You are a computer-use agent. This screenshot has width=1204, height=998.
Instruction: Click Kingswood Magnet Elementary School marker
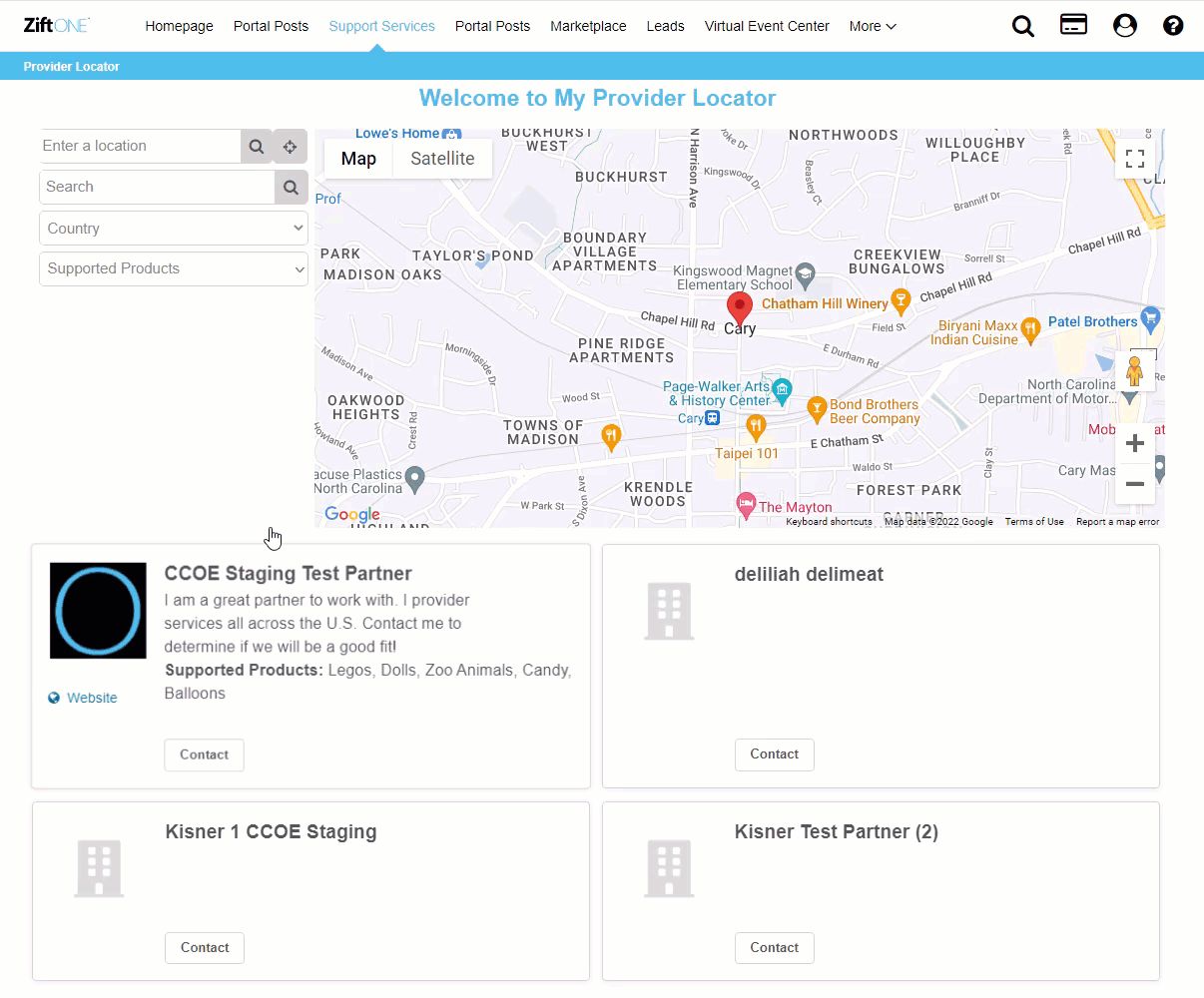pos(806,273)
